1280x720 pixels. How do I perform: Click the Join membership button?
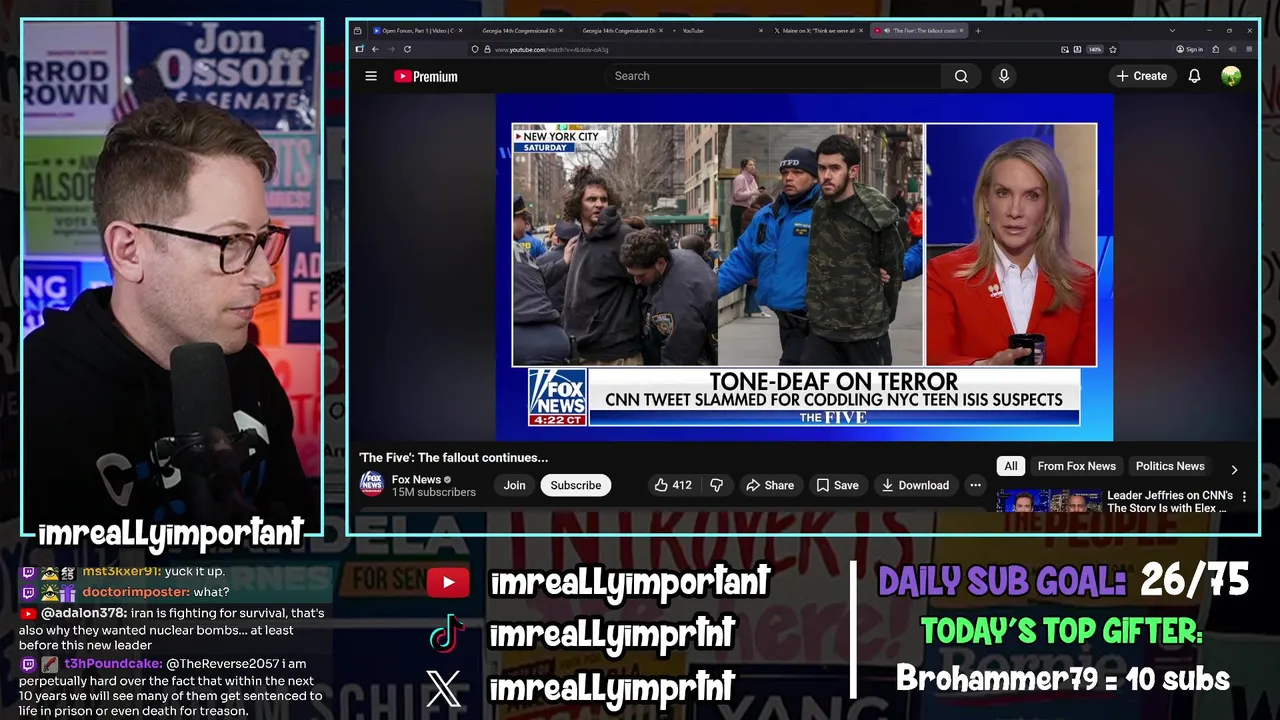(x=514, y=485)
